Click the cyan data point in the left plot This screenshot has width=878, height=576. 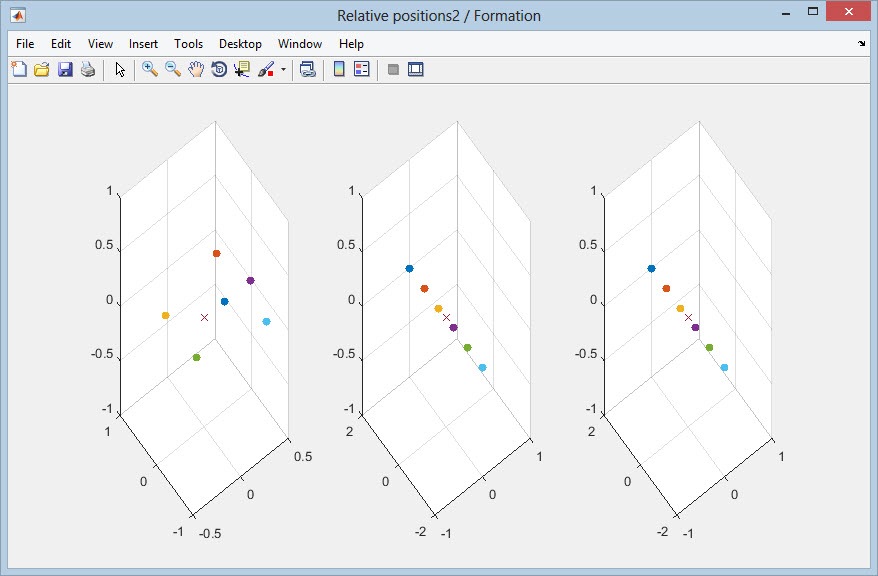[x=267, y=321]
